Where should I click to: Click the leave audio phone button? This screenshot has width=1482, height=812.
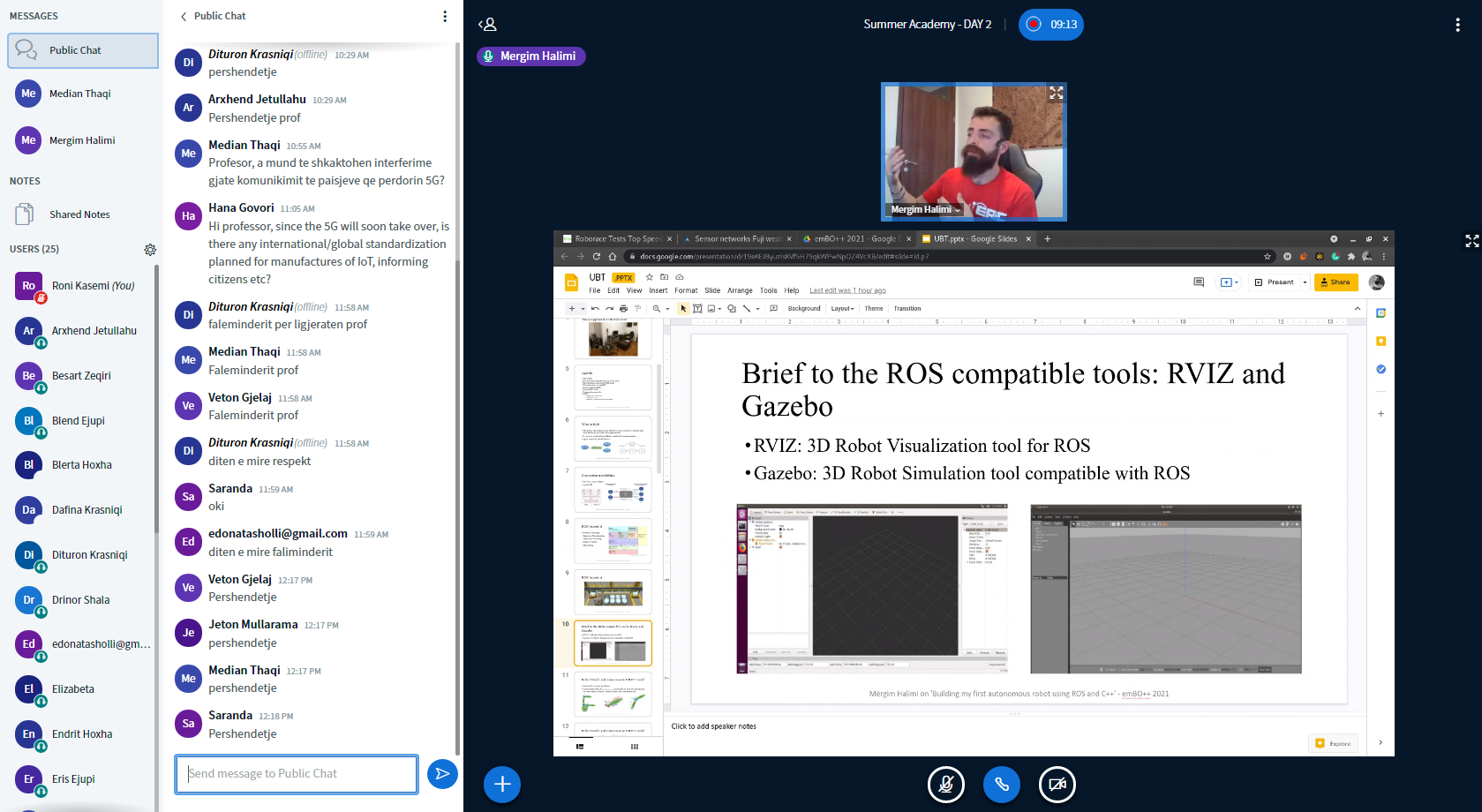(x=1001, y=784)
